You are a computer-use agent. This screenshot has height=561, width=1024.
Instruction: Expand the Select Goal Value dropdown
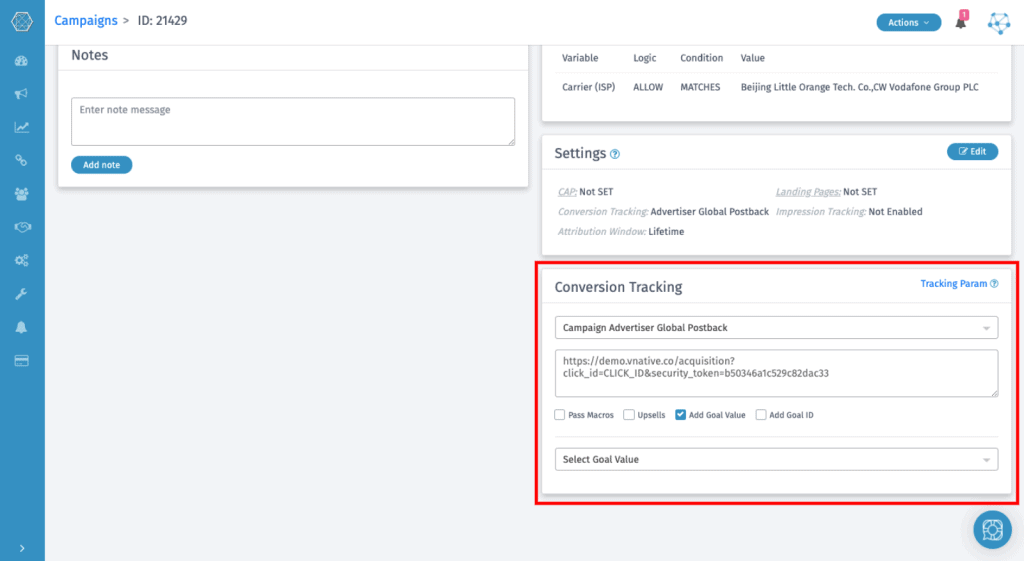[x=776, y=459]
